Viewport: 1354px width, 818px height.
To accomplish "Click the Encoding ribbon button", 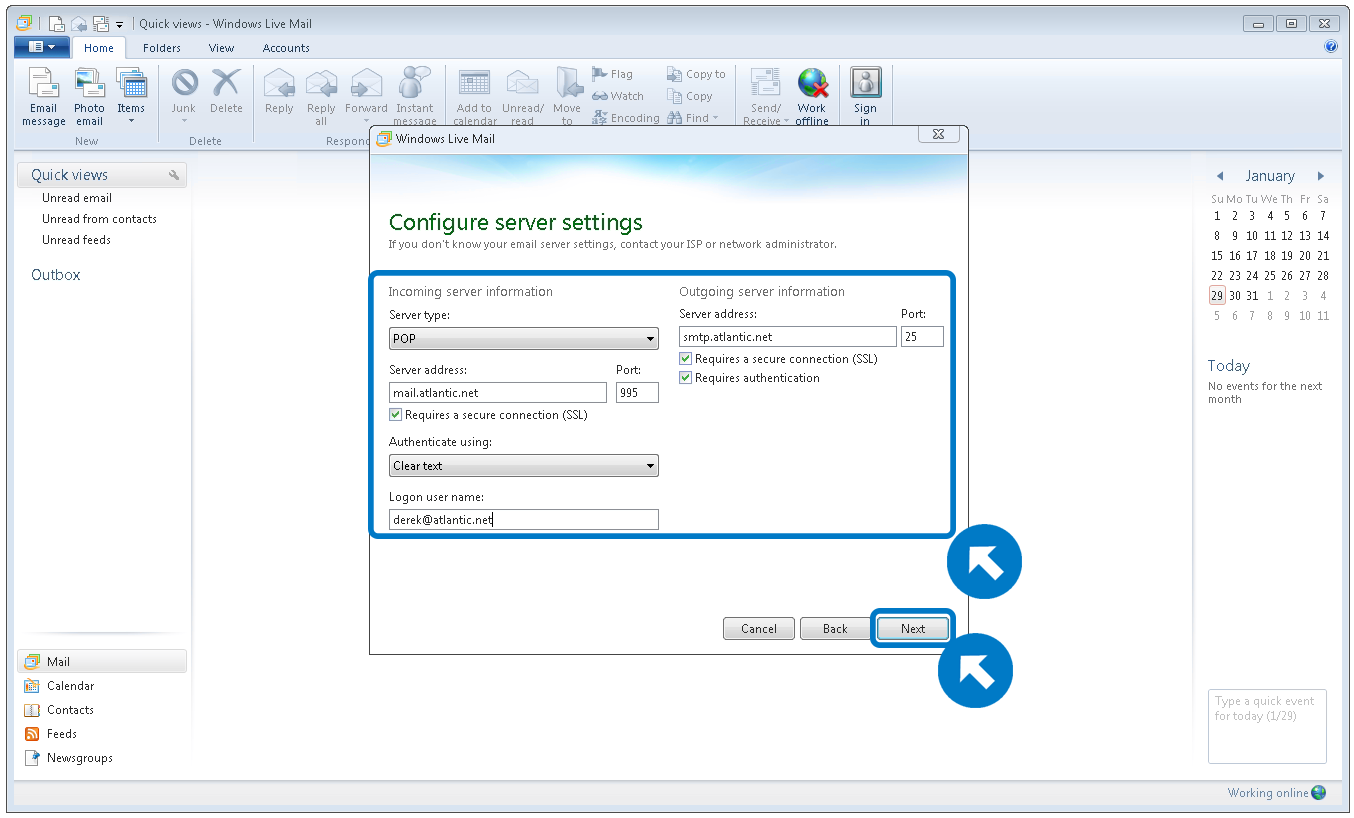I will pyautogui.click(x=626, y=118).
